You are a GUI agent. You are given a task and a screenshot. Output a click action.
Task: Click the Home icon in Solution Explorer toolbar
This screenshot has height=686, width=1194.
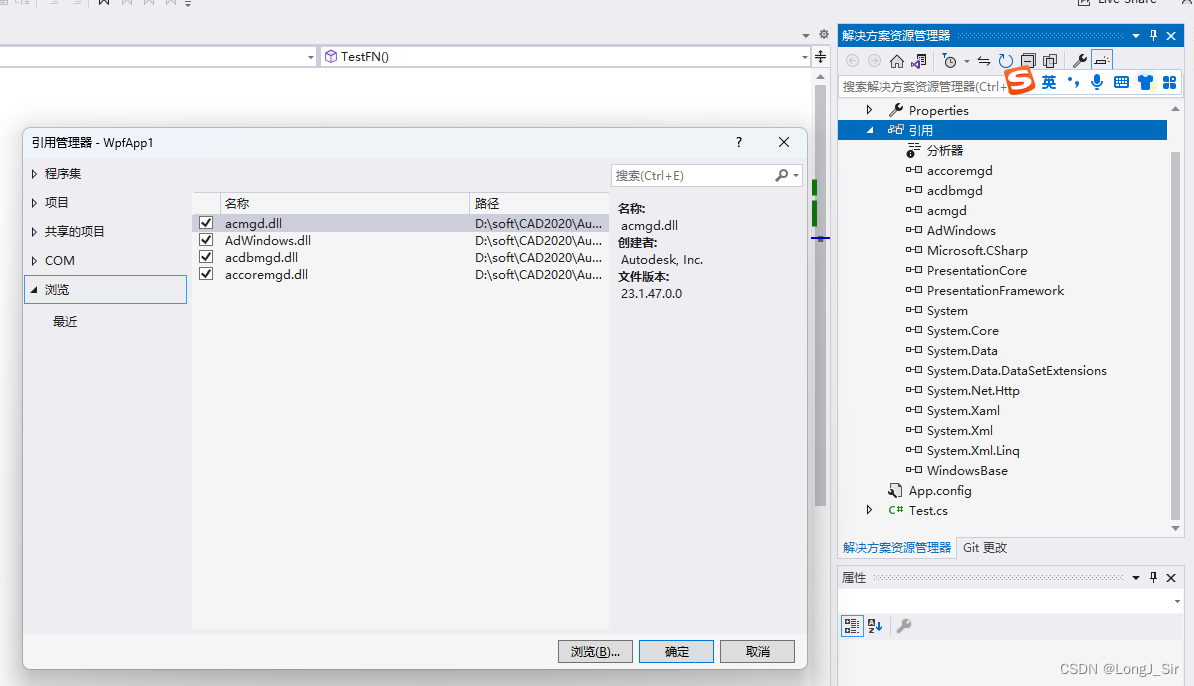[x=896, y=61]
